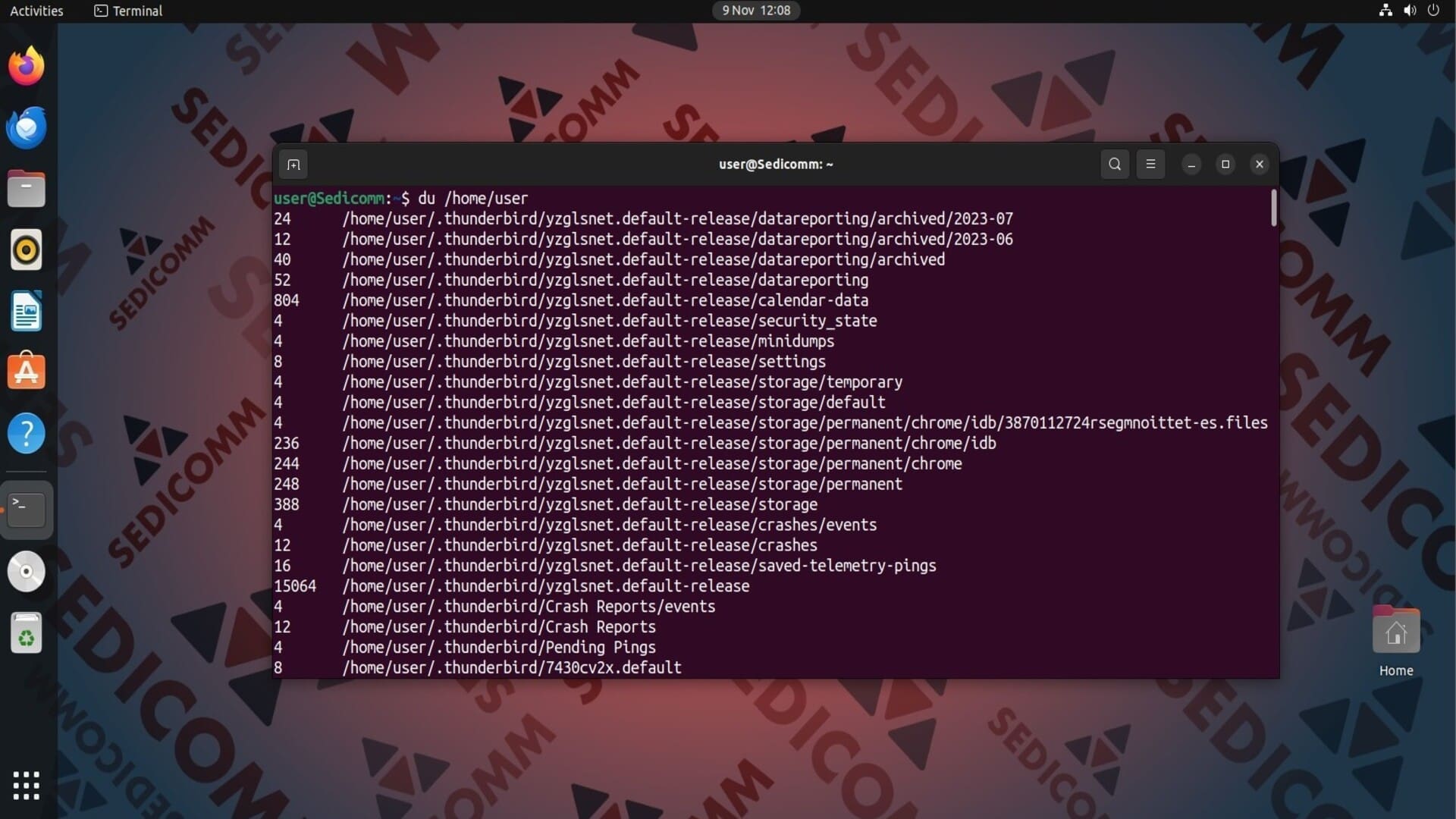
Task: Click the datareporting/archived/2023-06 path line
Action: pyautogui.click(x=677, y=240)
